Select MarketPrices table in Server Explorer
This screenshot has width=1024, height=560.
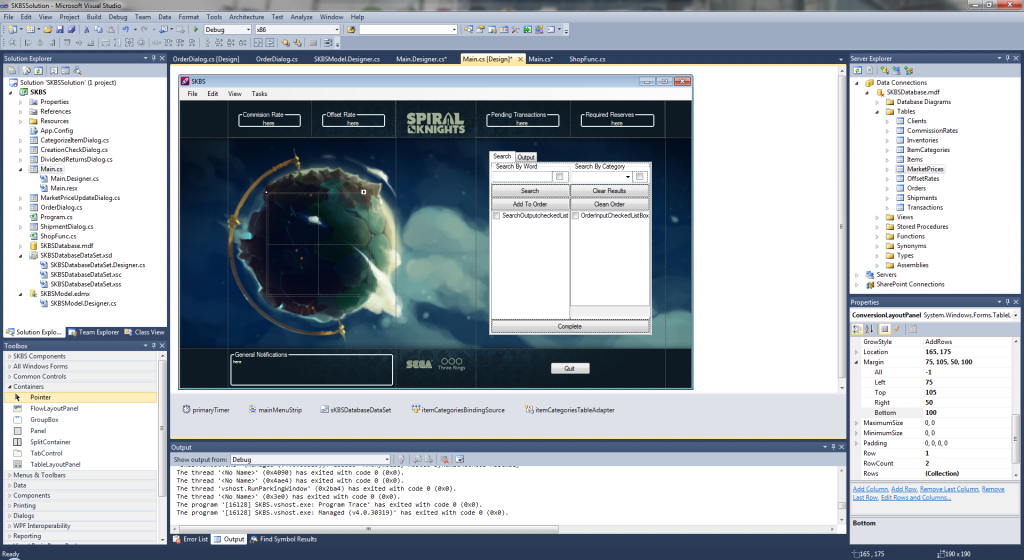[x=925, y=169]
